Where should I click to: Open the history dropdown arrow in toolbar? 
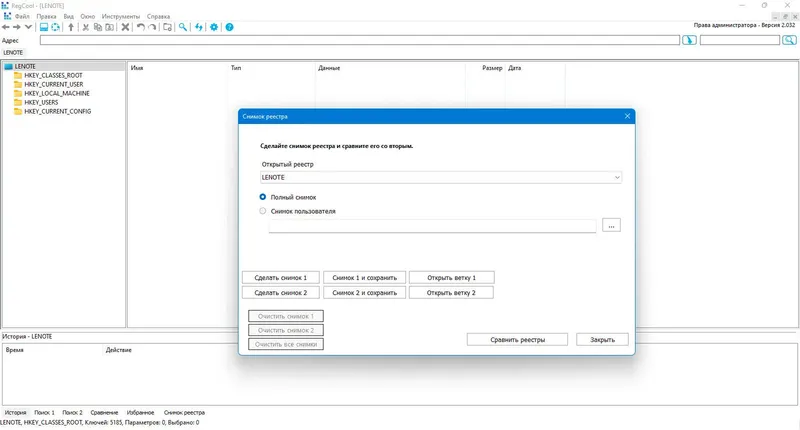29,27
